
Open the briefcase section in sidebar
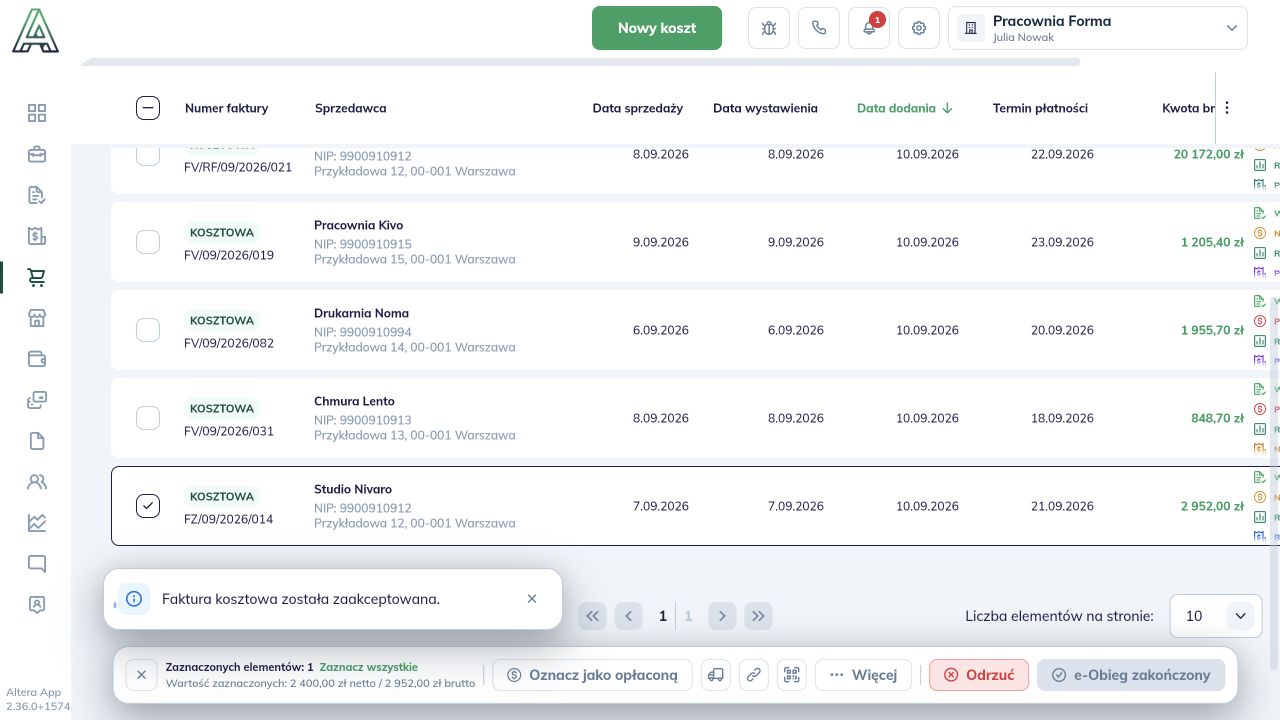[37, 154]
